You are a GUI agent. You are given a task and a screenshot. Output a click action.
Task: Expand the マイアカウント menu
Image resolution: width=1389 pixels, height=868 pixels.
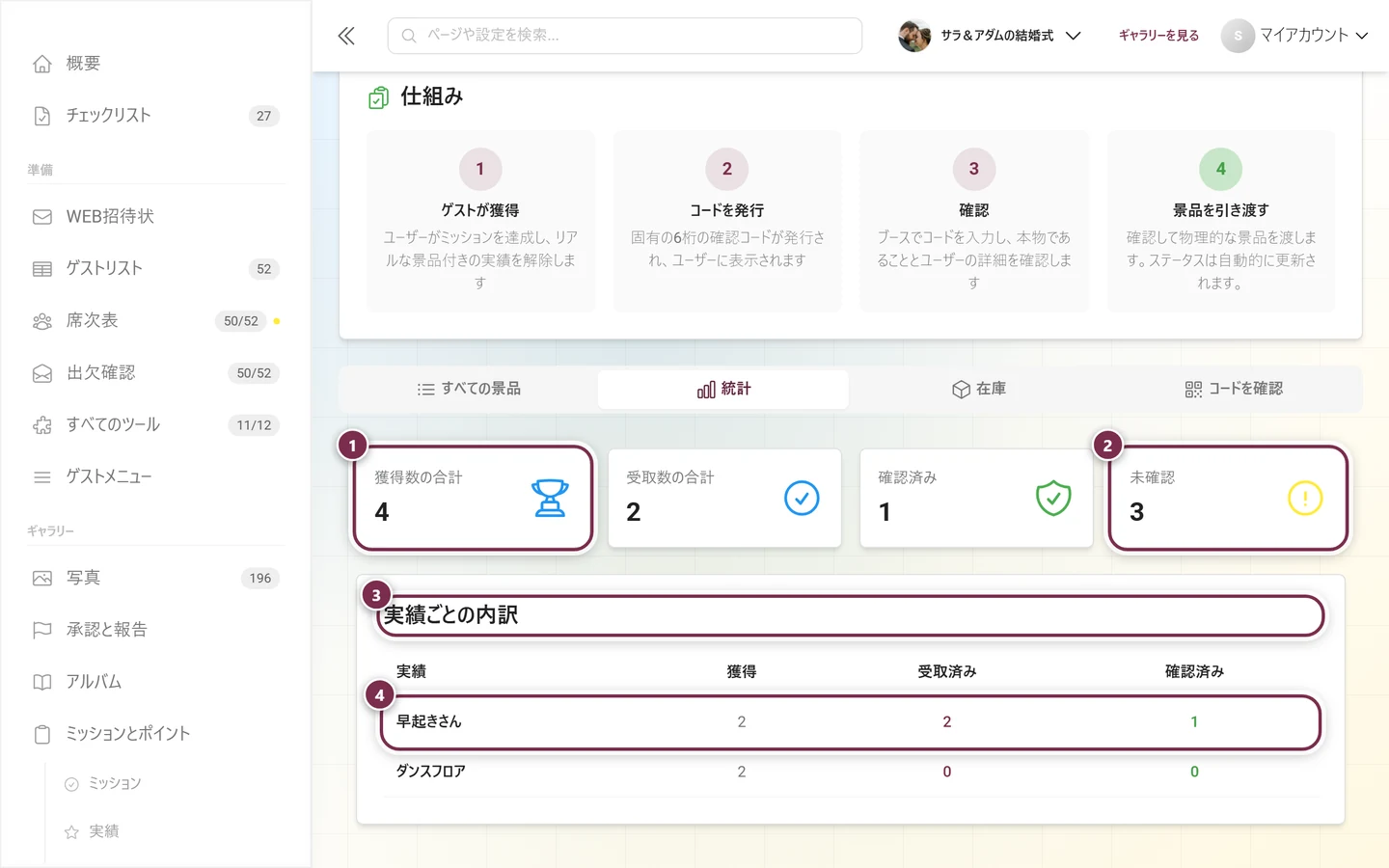1295,36
